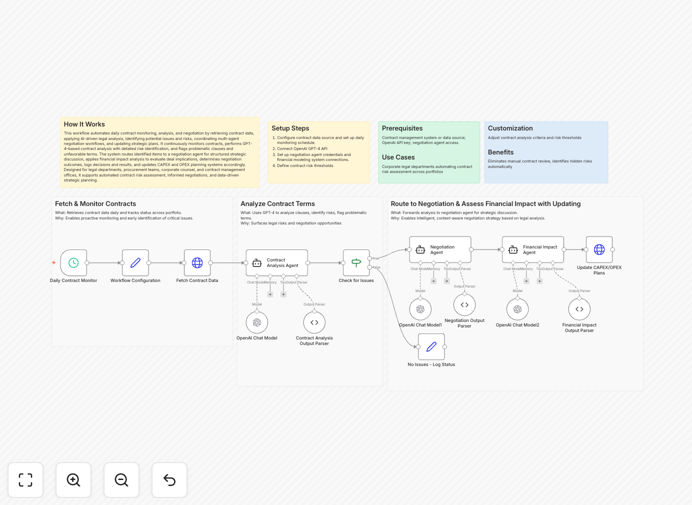Zoom out of the workflow canvas
This screenshot has height=505, width=692.
click(121, 480)
